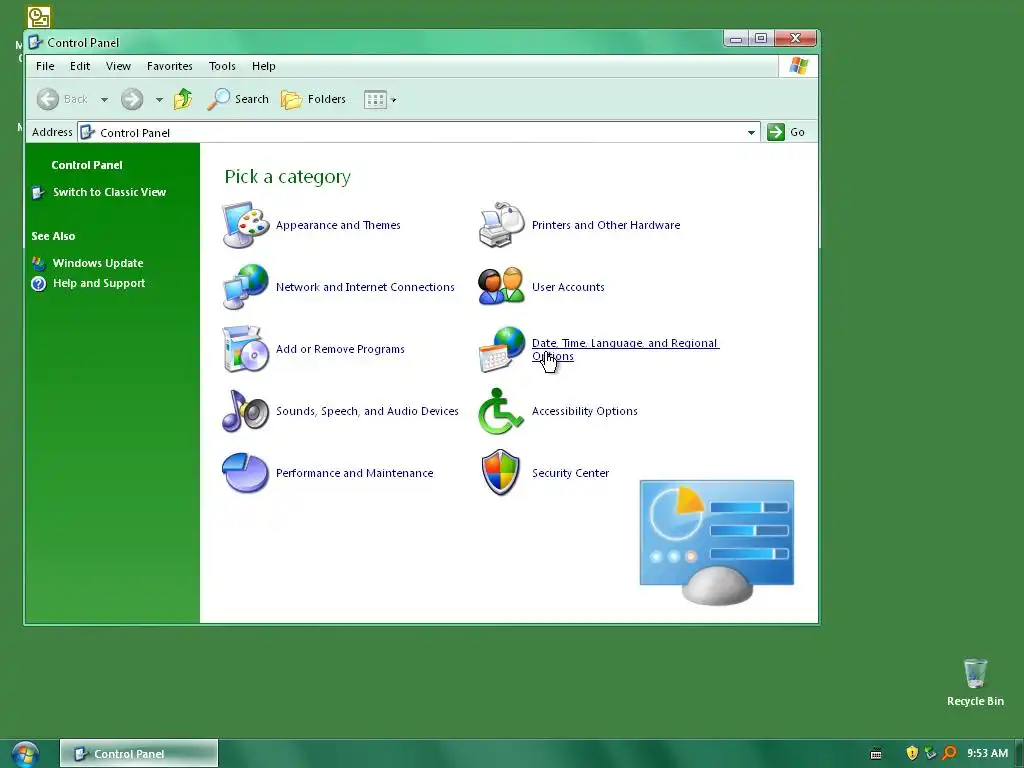Expand the Views dropdown arrow

pyautogui.click(x=393, y=100)
